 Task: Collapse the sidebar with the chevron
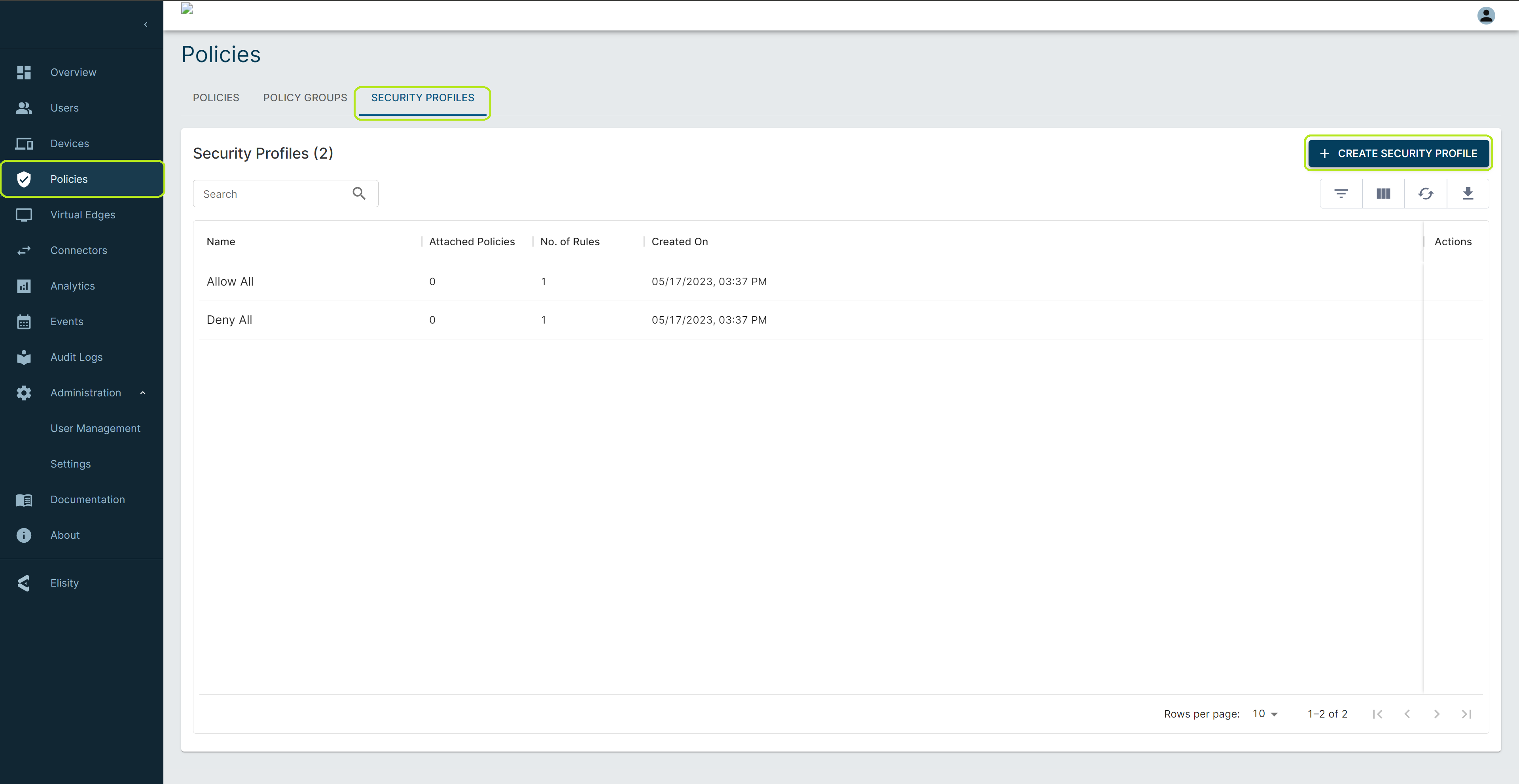click(x=146, y=24)
